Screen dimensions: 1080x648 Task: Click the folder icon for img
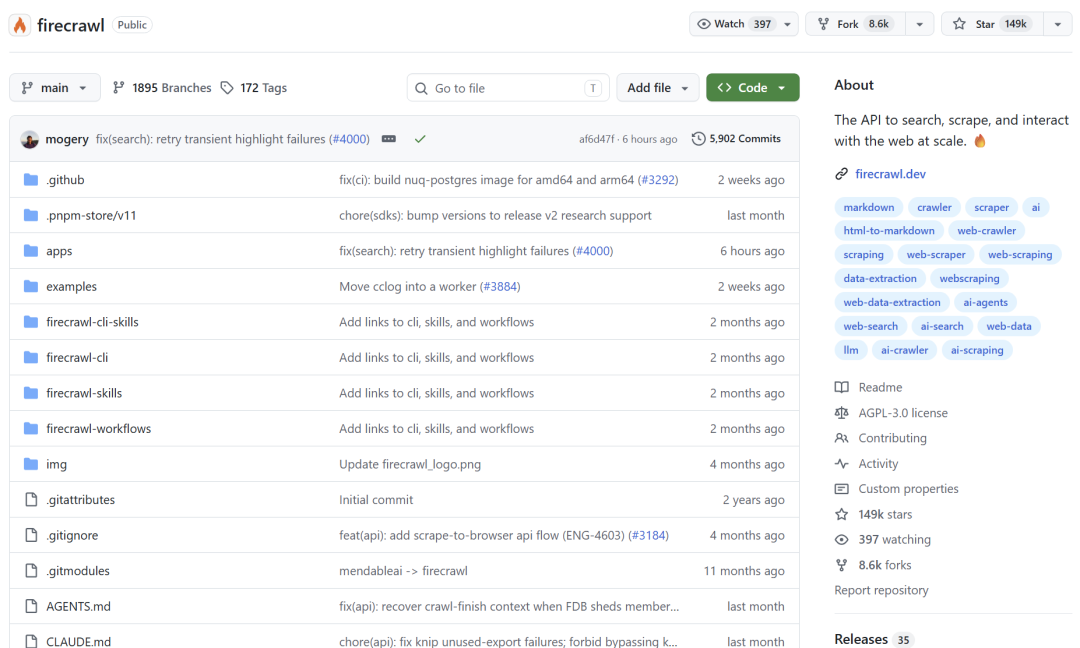[x=31, y=464]
